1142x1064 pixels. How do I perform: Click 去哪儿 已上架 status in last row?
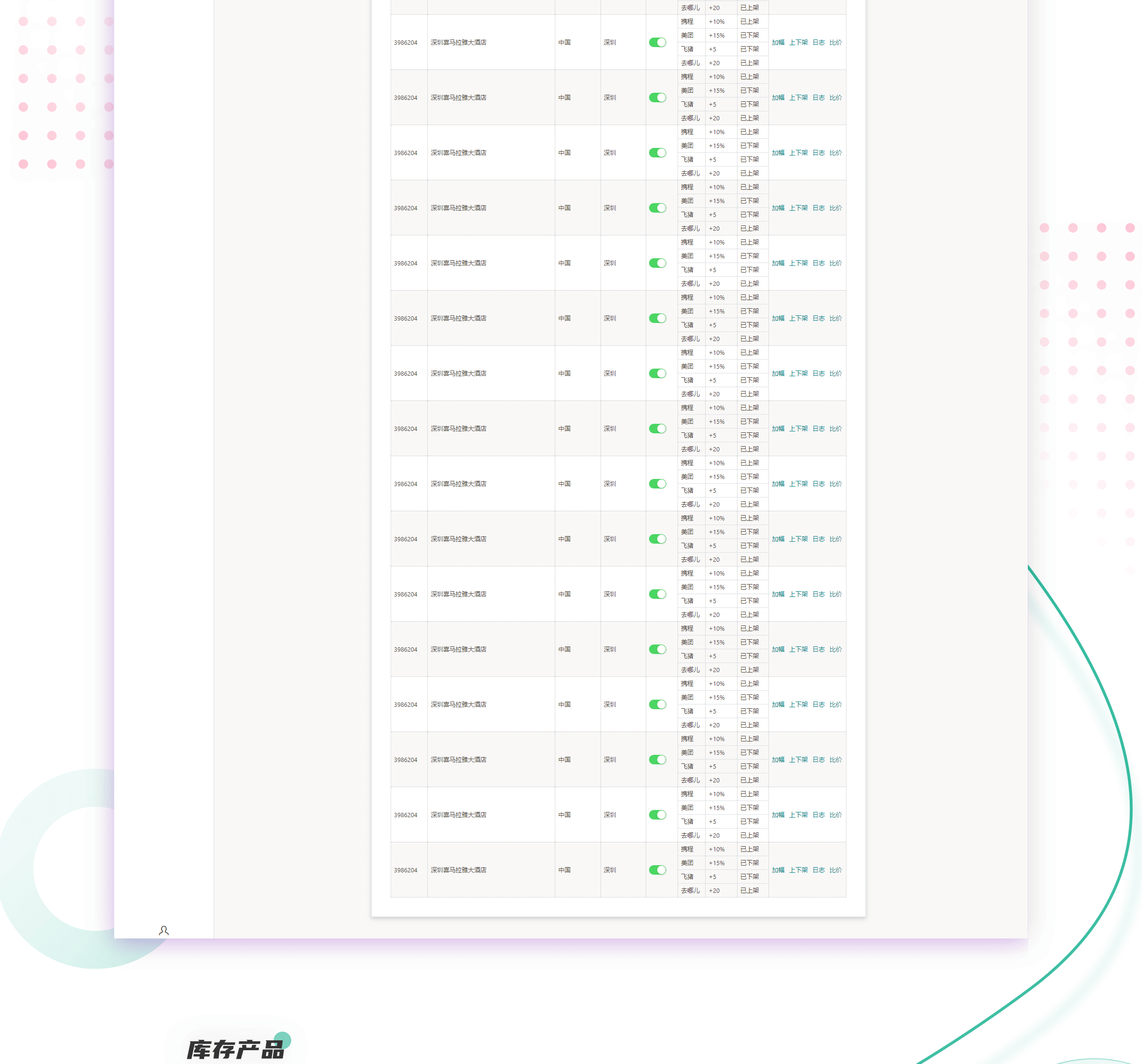tap(749, 890)
